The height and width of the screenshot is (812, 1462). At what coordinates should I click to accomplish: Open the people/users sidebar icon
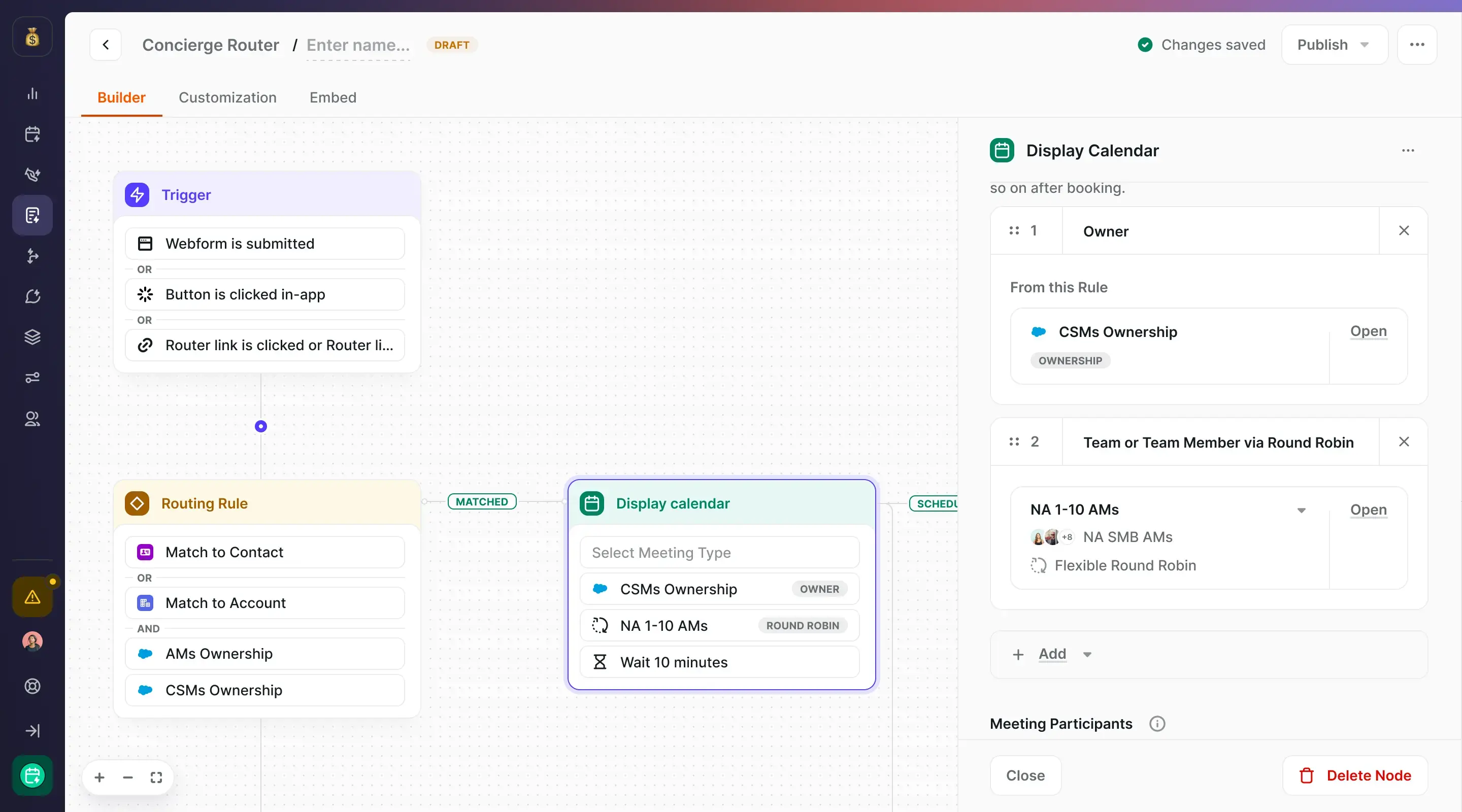click(32, 419)
